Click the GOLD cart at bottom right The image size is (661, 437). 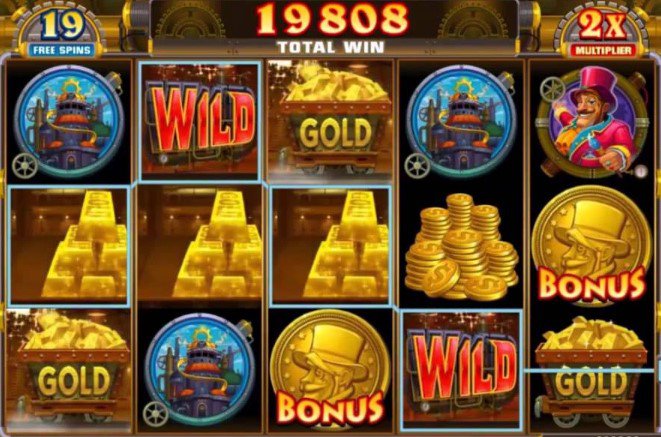coord(591,372)
